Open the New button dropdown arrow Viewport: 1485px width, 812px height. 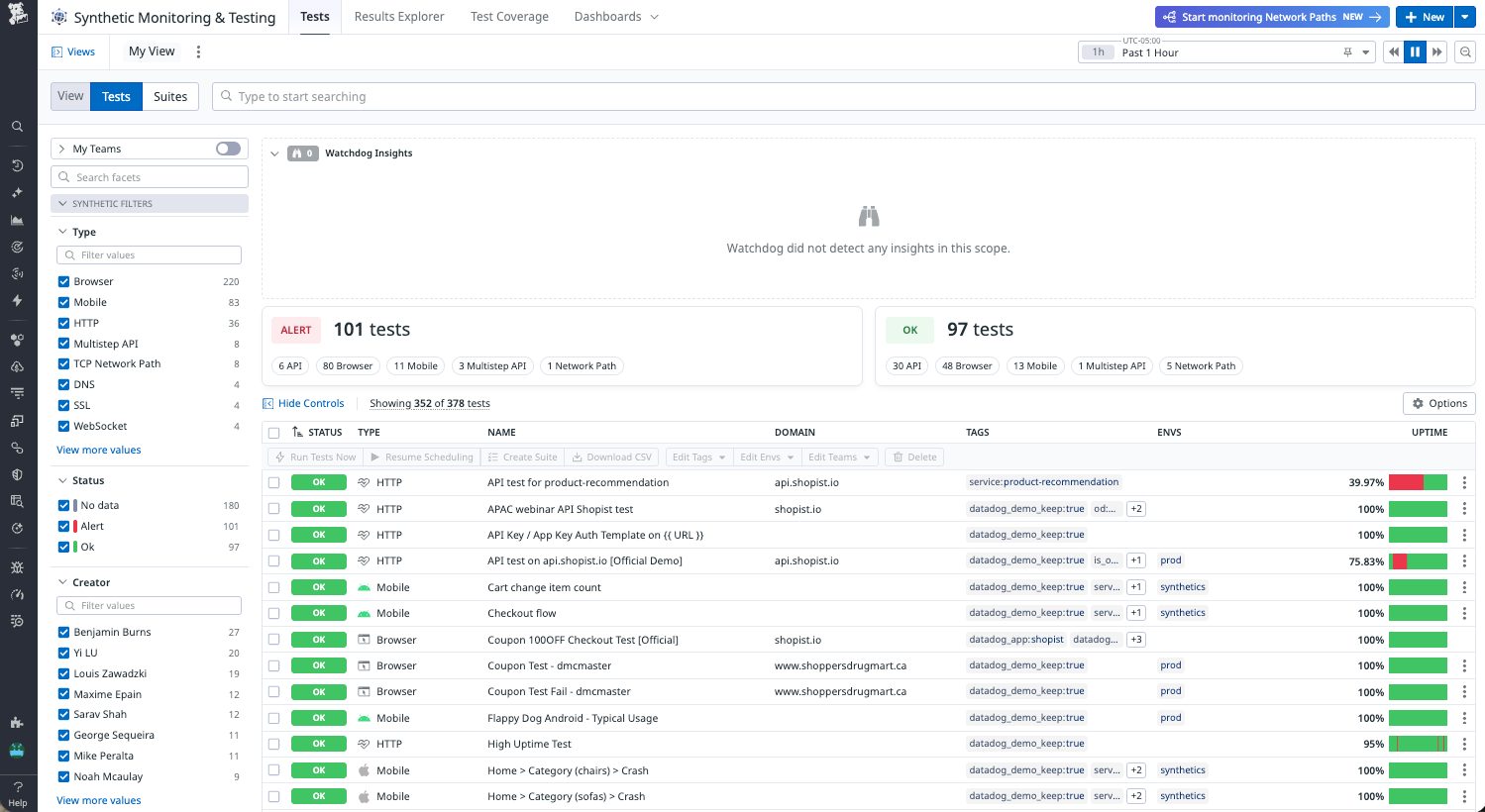point(1464,17)
